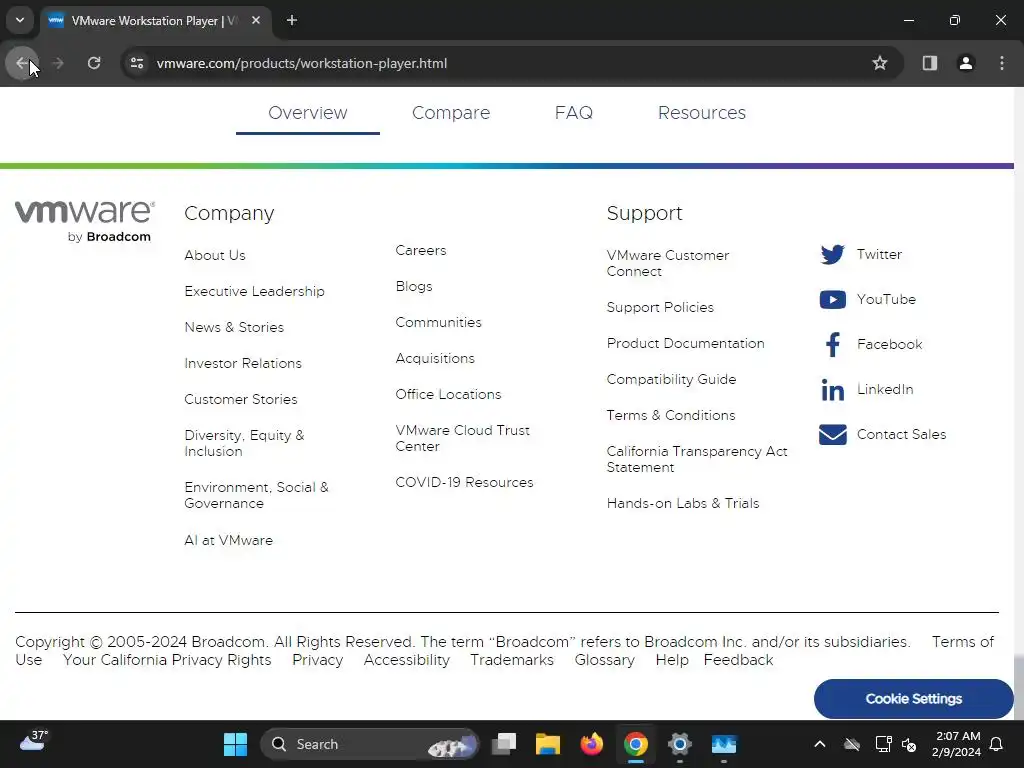Open the Feedback footer link
Image resolution: width=1024 pixels, height=768 pixels.
coord(738,660)
